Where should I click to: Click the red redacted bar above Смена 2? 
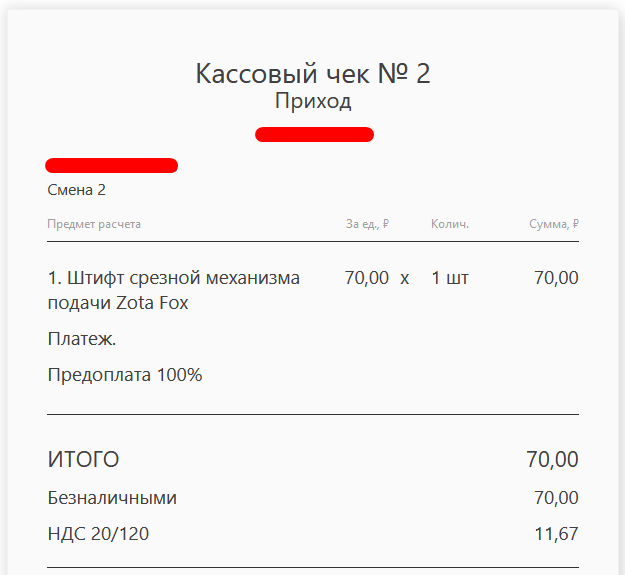point(111,165)
